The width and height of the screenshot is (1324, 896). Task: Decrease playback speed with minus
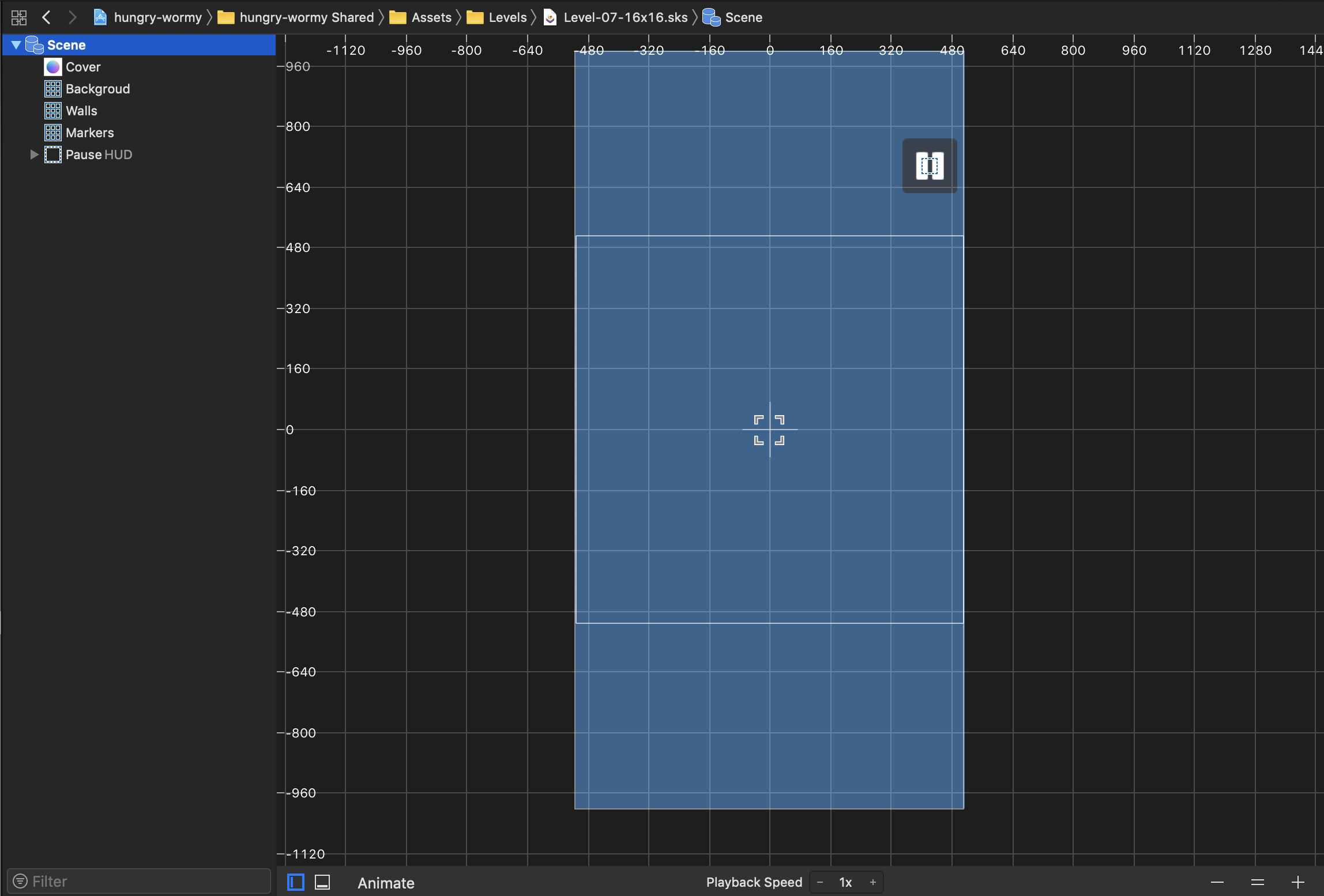pyautogui.click(x=819, y=882)
